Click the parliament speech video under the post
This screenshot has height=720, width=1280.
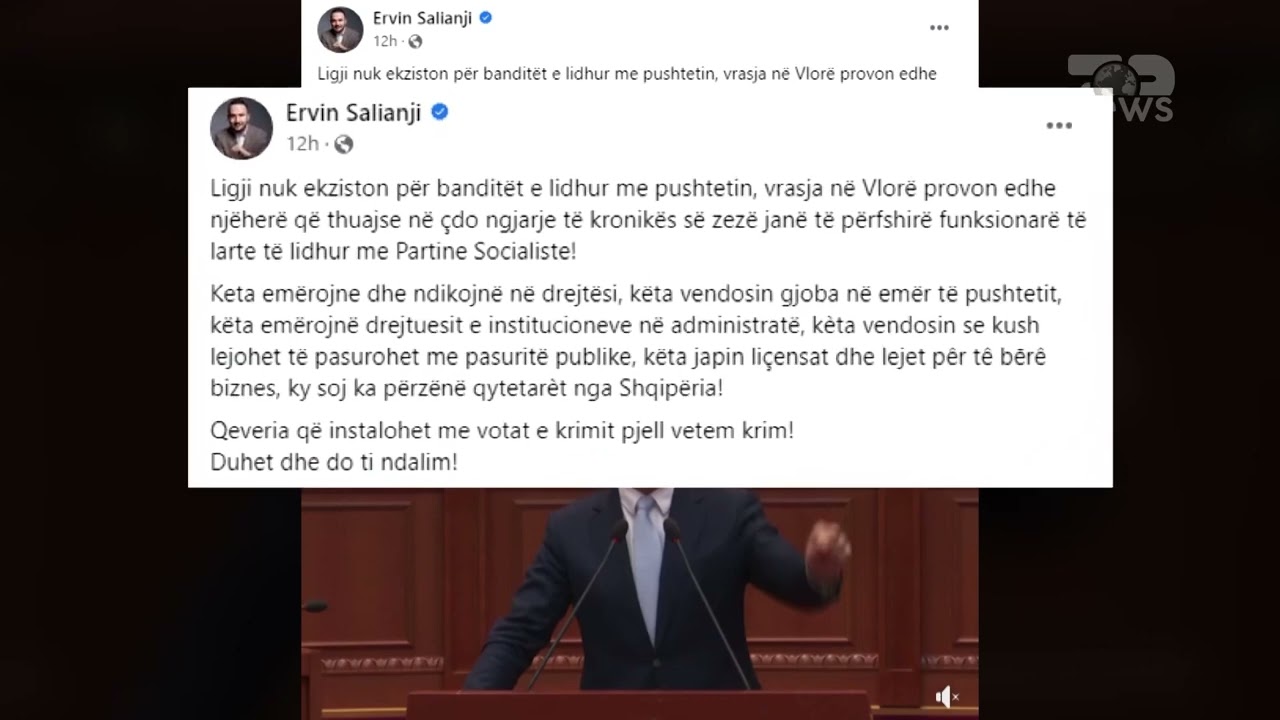tap(640, 603)
